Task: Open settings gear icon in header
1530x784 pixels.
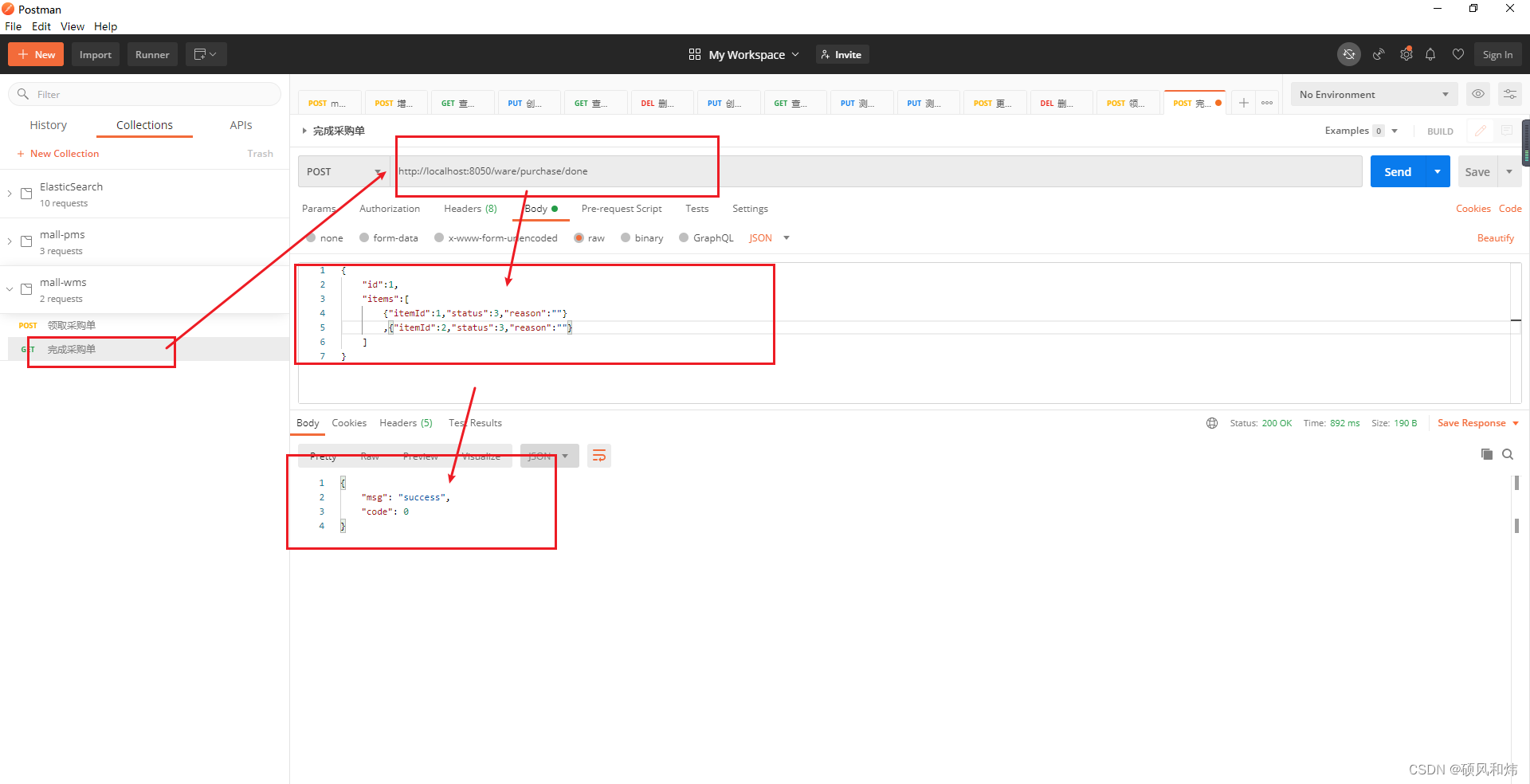Action: click(x=1406, y=54)
